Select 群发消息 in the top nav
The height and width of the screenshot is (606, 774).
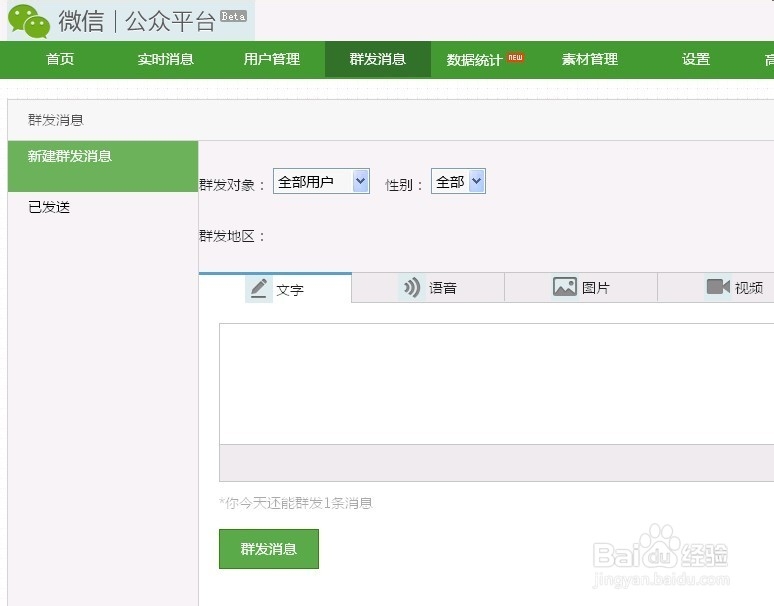378,59
